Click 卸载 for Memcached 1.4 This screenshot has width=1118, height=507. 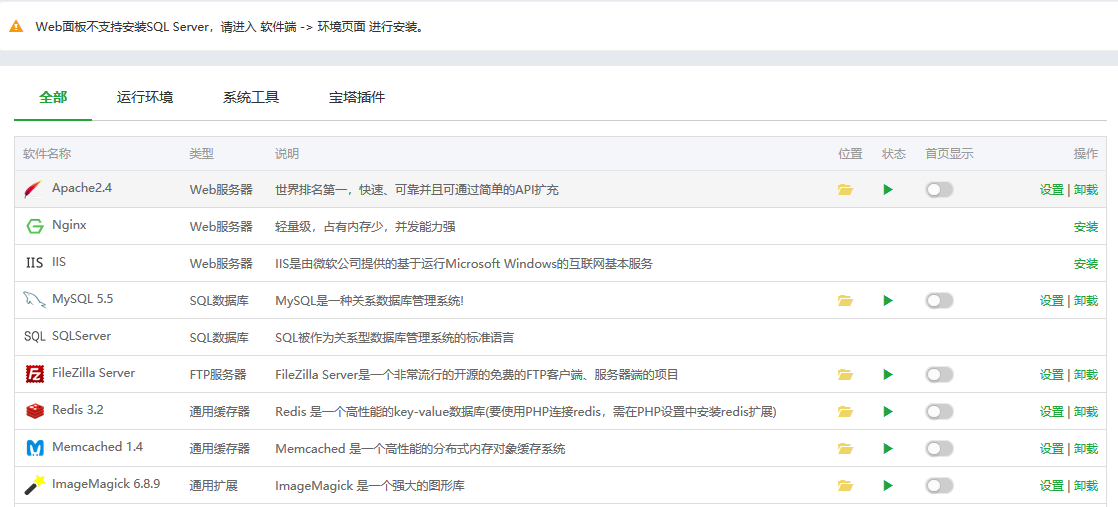point(1086,449)
